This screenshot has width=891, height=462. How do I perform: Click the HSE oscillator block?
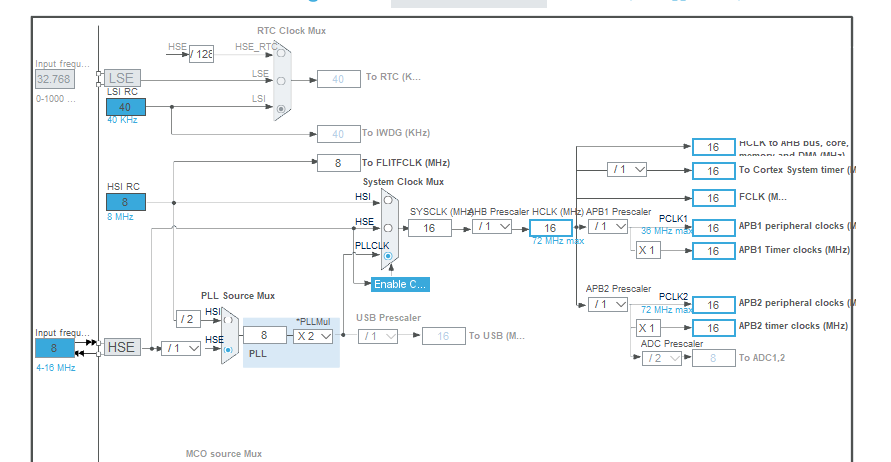(122, 347)
